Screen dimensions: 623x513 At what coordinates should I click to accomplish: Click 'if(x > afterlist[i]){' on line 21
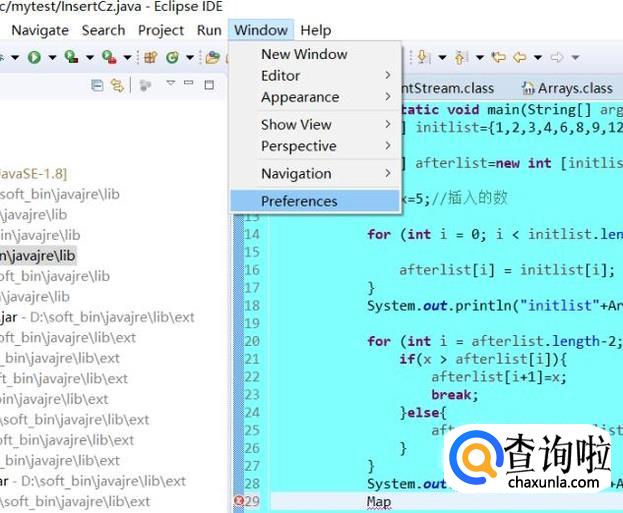tap(483, 359)
